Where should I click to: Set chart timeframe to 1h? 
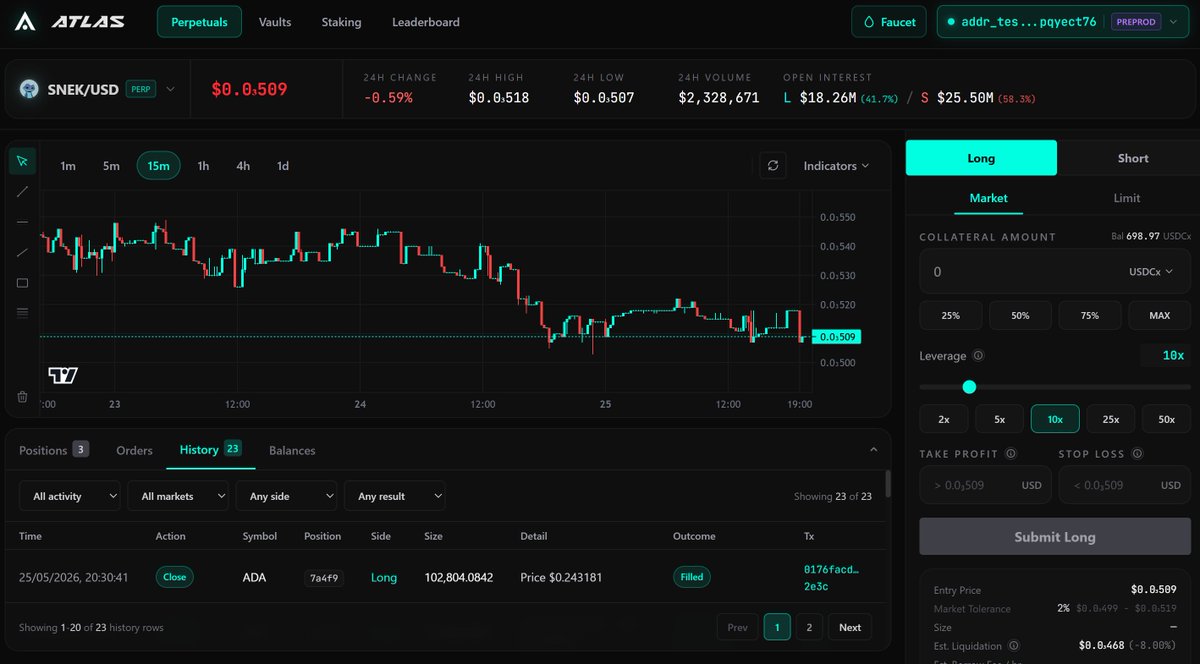(x=203, y=166)
